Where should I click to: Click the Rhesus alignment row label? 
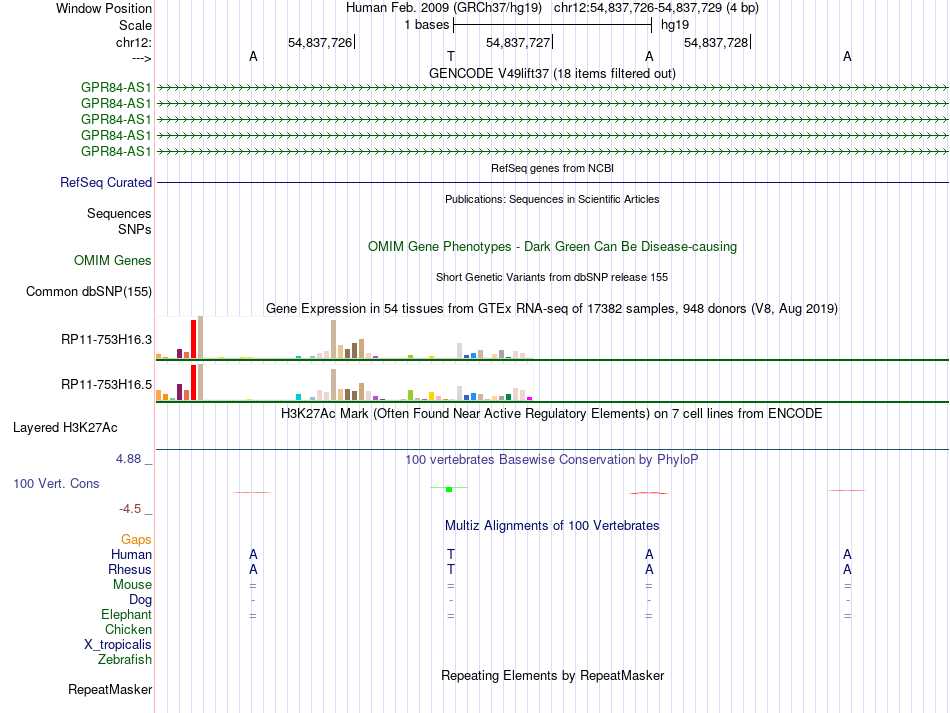pyautogui.click(x=130, y=569)
